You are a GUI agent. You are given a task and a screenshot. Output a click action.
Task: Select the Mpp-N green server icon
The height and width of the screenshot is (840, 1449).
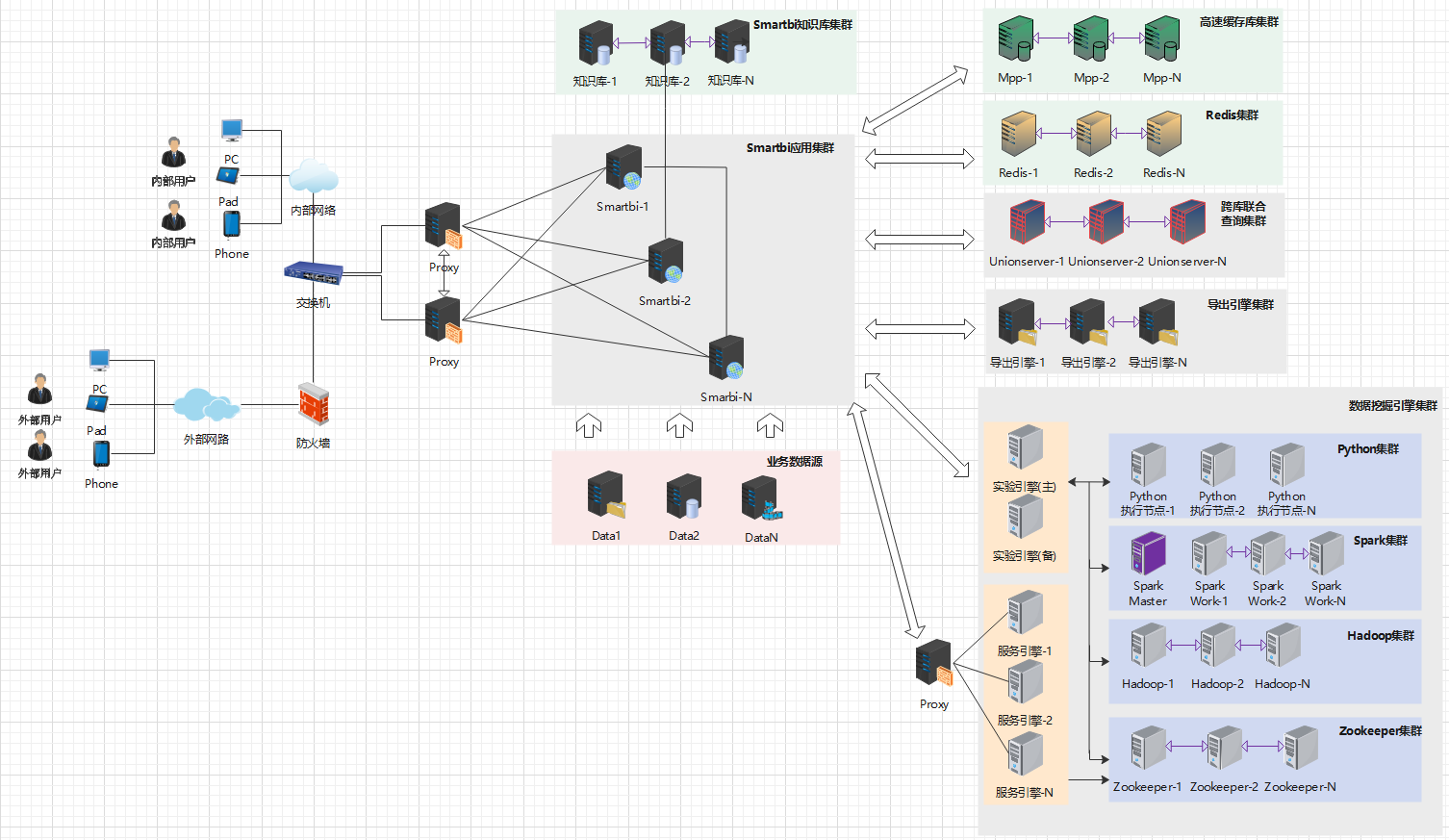[x=1161, y=39]
